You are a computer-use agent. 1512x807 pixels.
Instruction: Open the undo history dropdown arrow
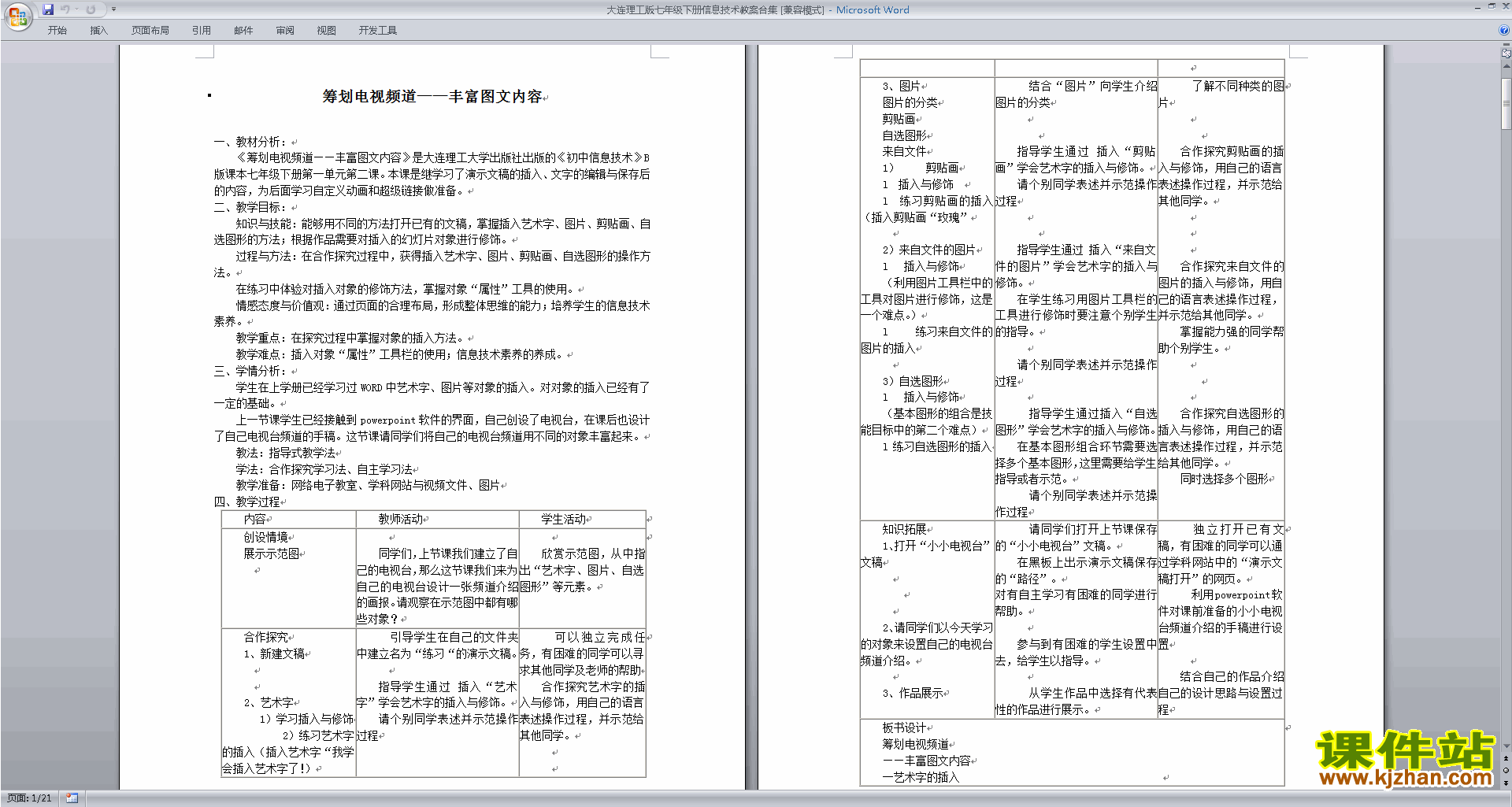pyautogui.click(x=76, y=9)
